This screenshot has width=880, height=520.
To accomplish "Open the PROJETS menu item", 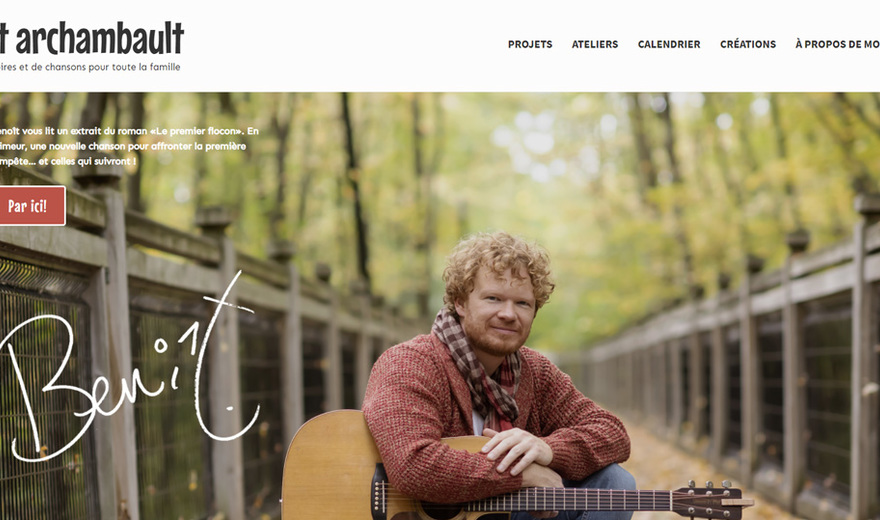I will (530, 44).
